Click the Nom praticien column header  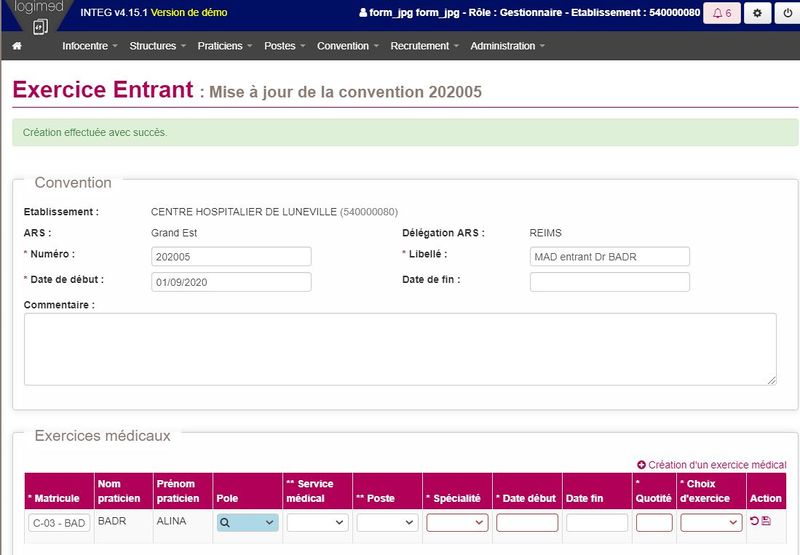point(123,491)
